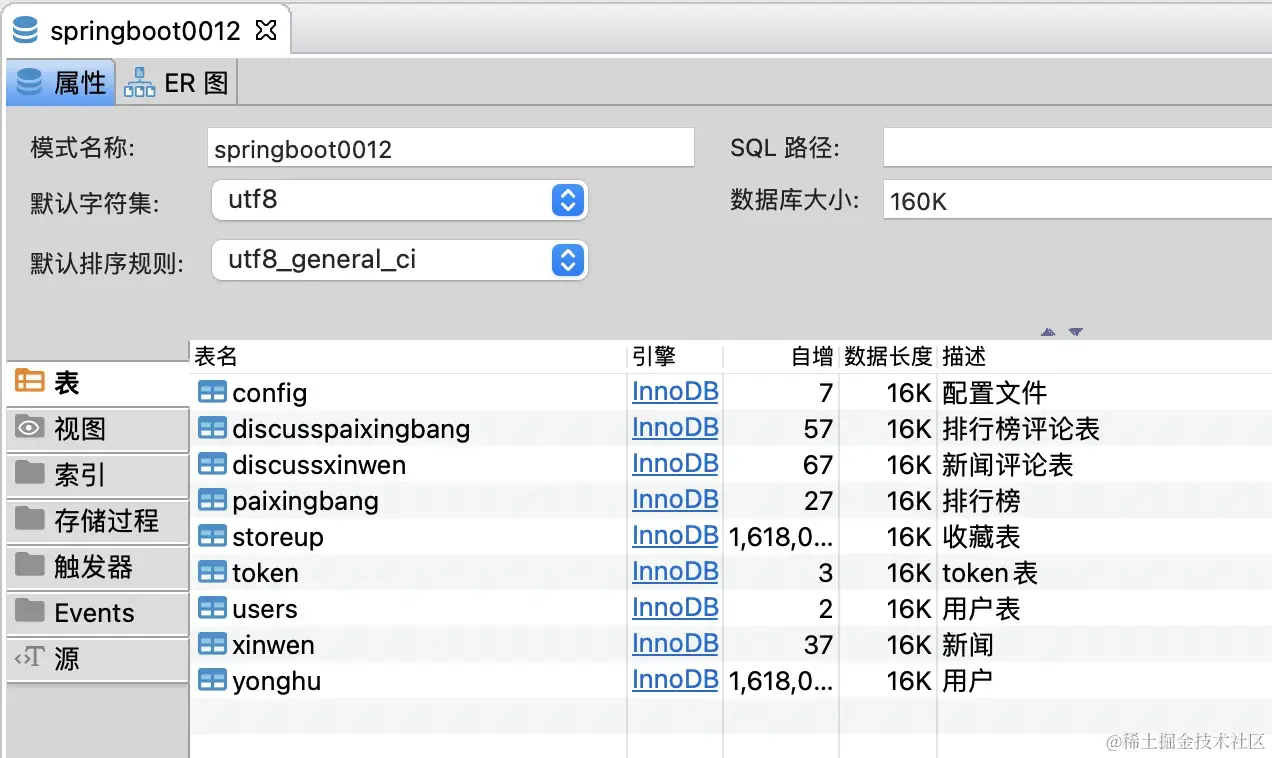The width and height of the screenshot is (1272, 758).
Task: Click the 新闻评论表 description cell
Action: pyautogui.click(x=1008, y=465)
